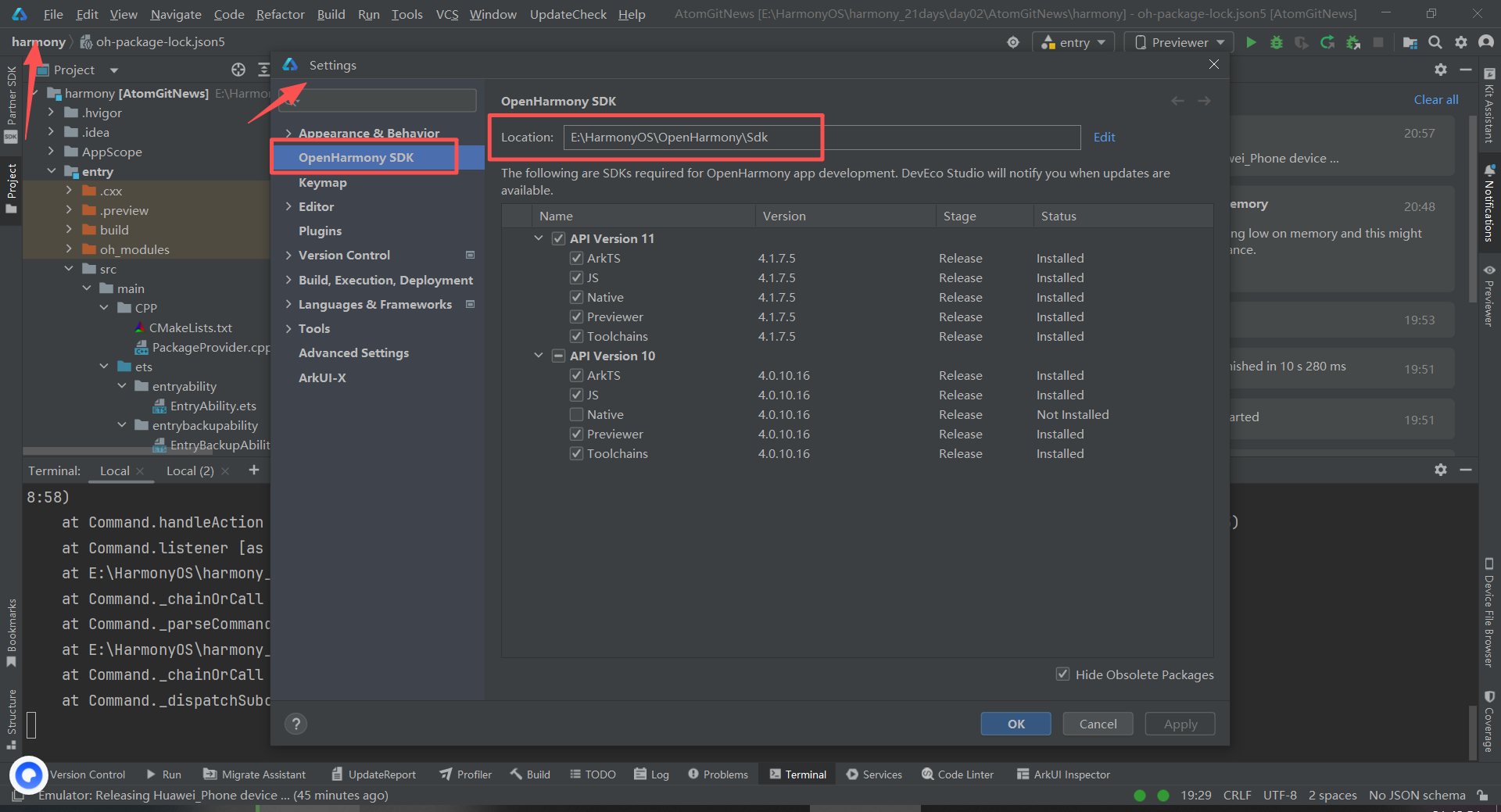Uncheck Previewer 4.0.10.16 checkbox
The width and height of the screenshot is (1501, 812).
[x=576, y=434]
